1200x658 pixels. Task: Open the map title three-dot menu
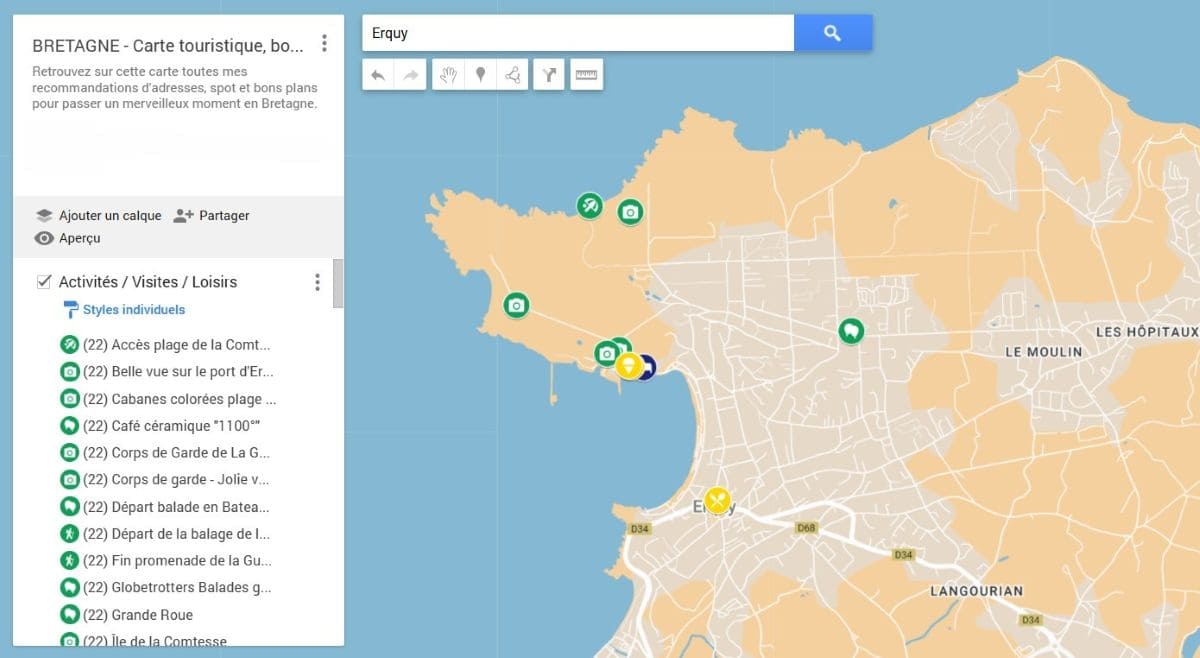click(324, 43)
